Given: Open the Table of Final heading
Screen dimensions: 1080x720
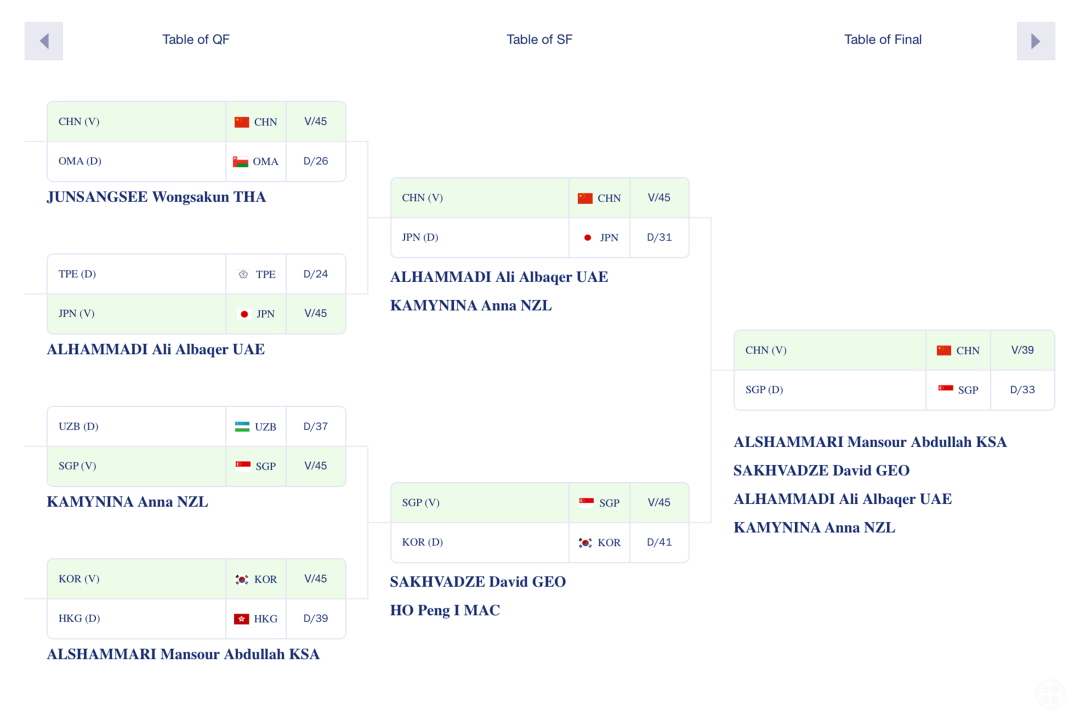Looking at the screenshot, I should (882, 40).
